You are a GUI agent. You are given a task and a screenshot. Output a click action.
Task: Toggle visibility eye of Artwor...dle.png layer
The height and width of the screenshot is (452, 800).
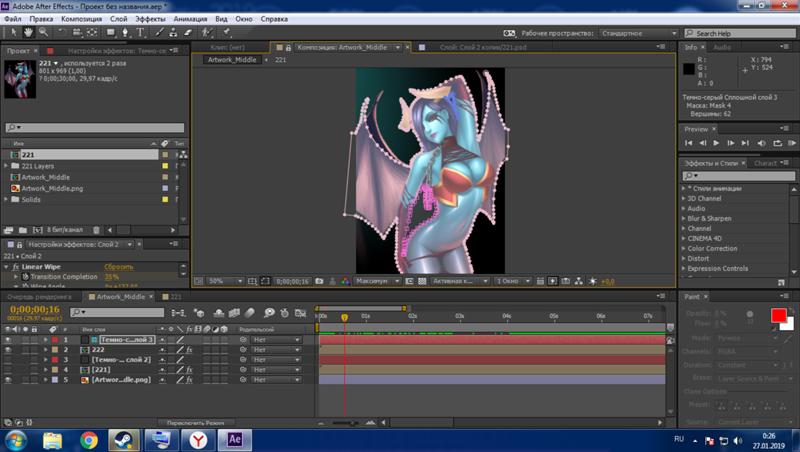click(8, 380)
